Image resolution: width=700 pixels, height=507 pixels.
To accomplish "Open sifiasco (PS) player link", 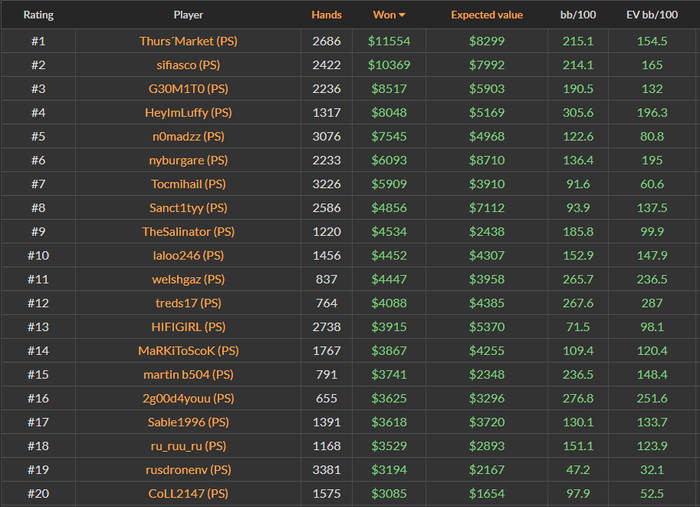I will coord(188,65).
